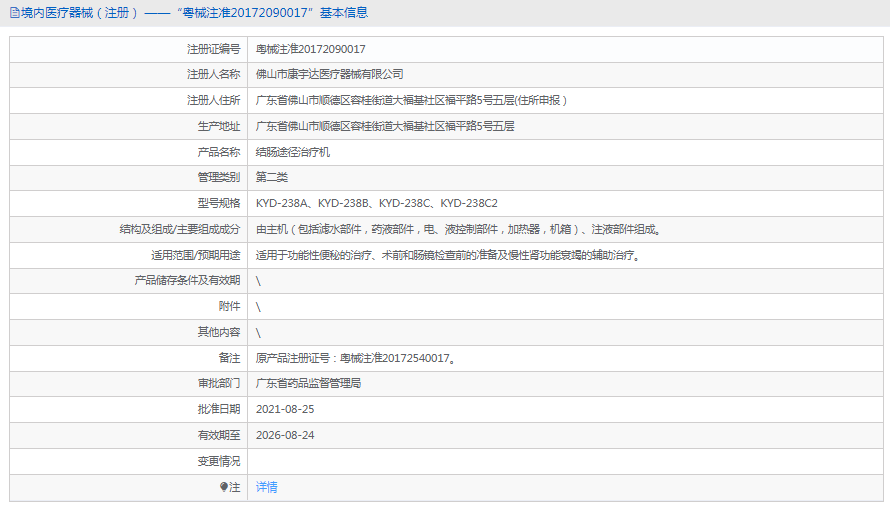Click the 变更情况 label
This screenshot has height=508, width=890.
219,461
